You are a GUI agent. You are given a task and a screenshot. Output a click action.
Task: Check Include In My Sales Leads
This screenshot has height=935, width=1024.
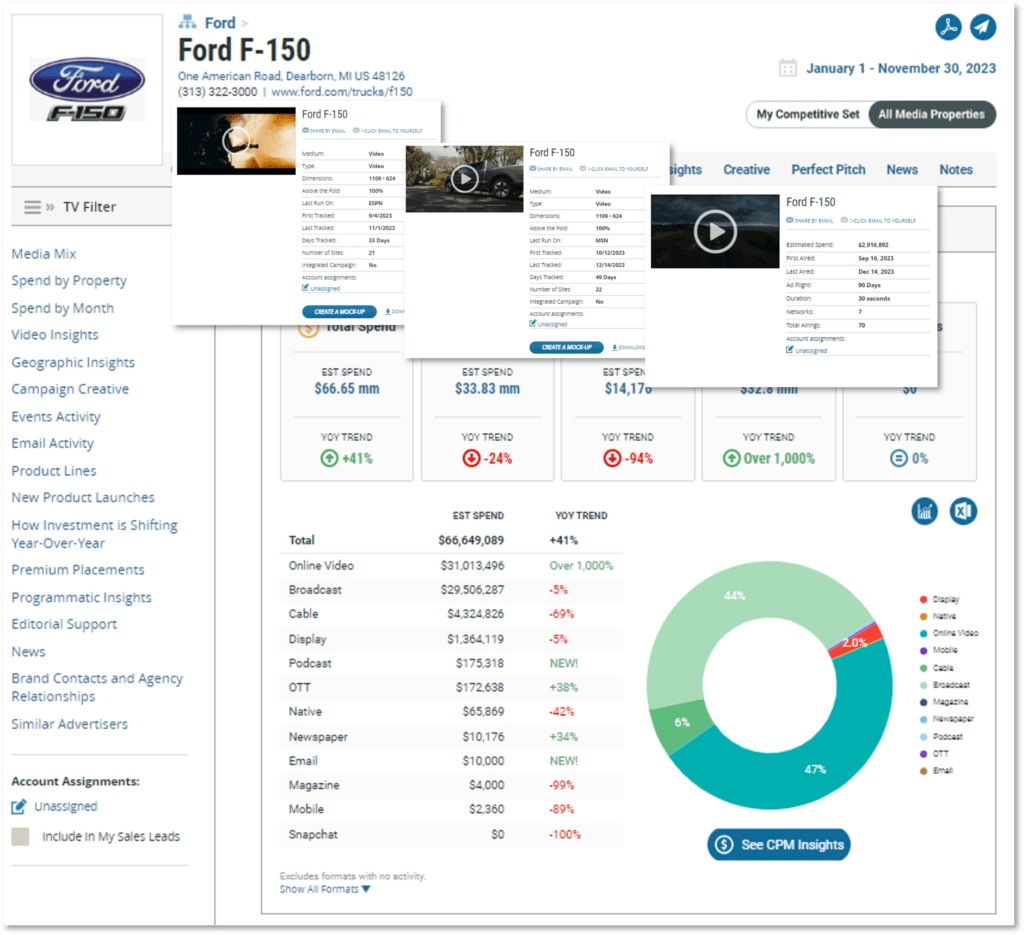[x=20, y=836]
